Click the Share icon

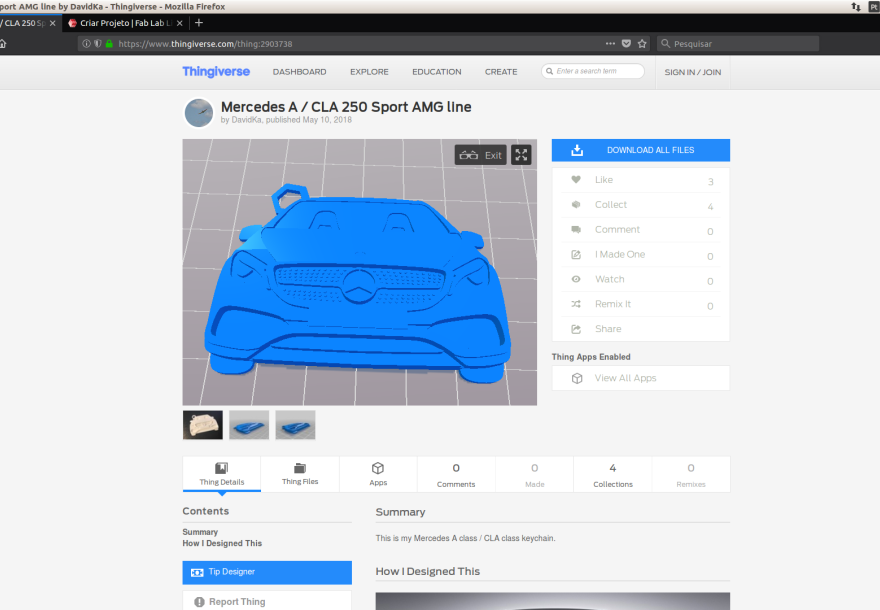tap(576, 329)
